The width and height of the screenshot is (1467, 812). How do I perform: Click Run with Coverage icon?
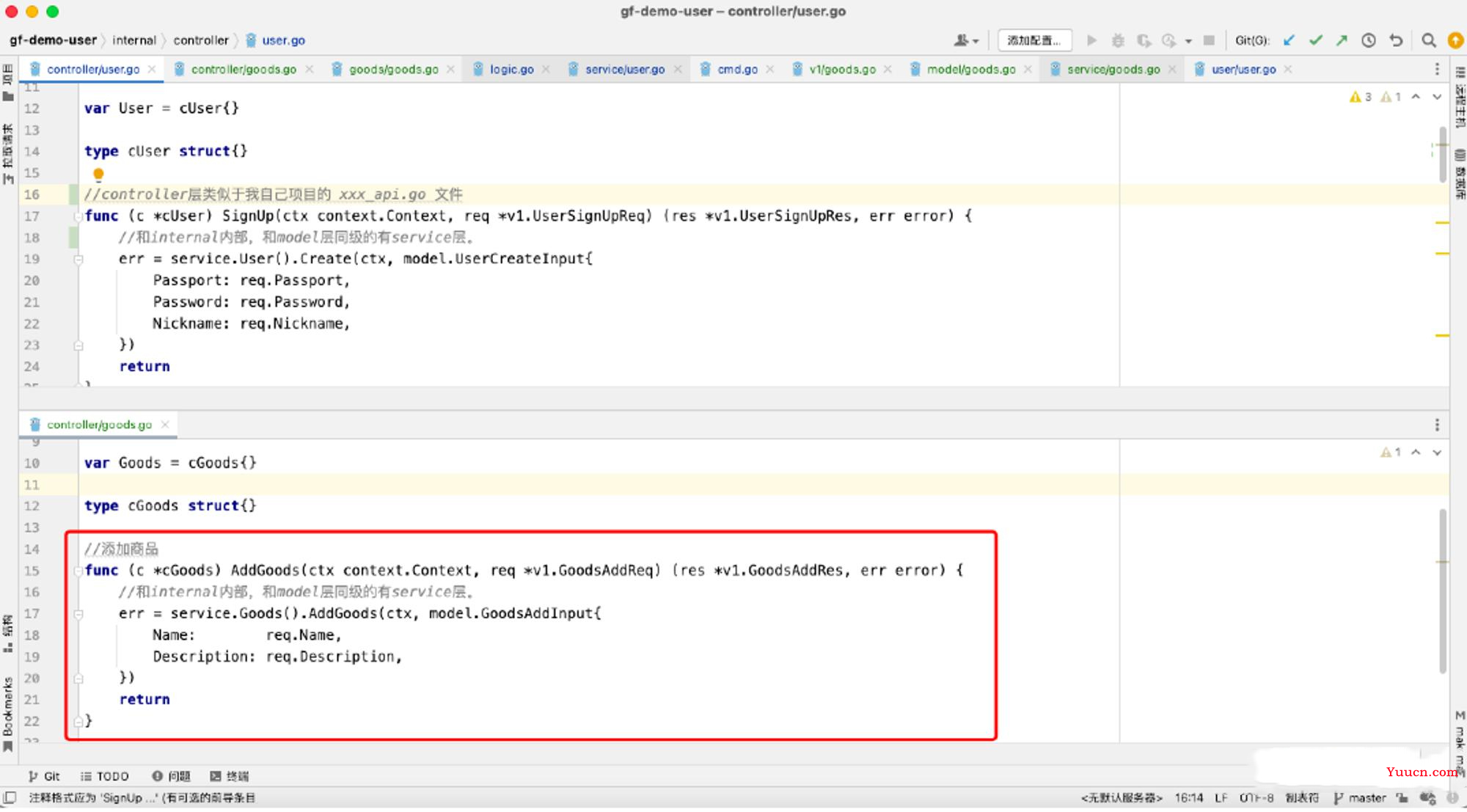[x=1144, y=40]
